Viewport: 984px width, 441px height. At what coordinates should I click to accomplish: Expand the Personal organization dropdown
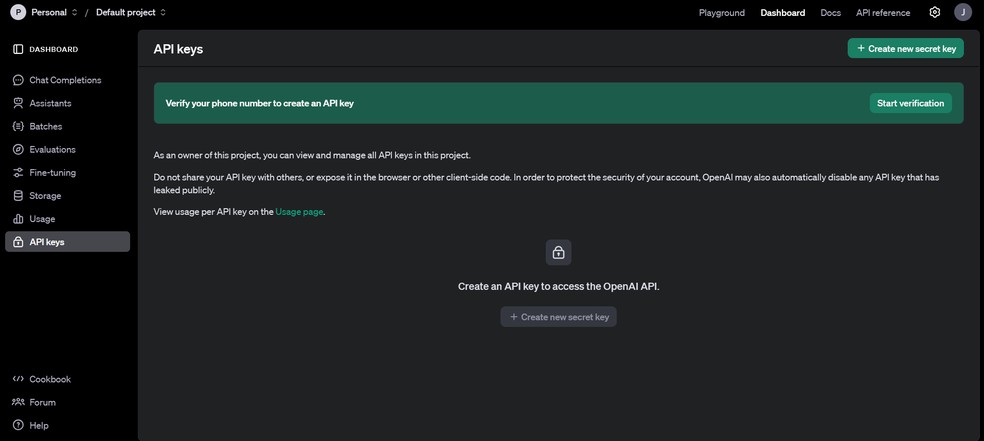point(45,12)
